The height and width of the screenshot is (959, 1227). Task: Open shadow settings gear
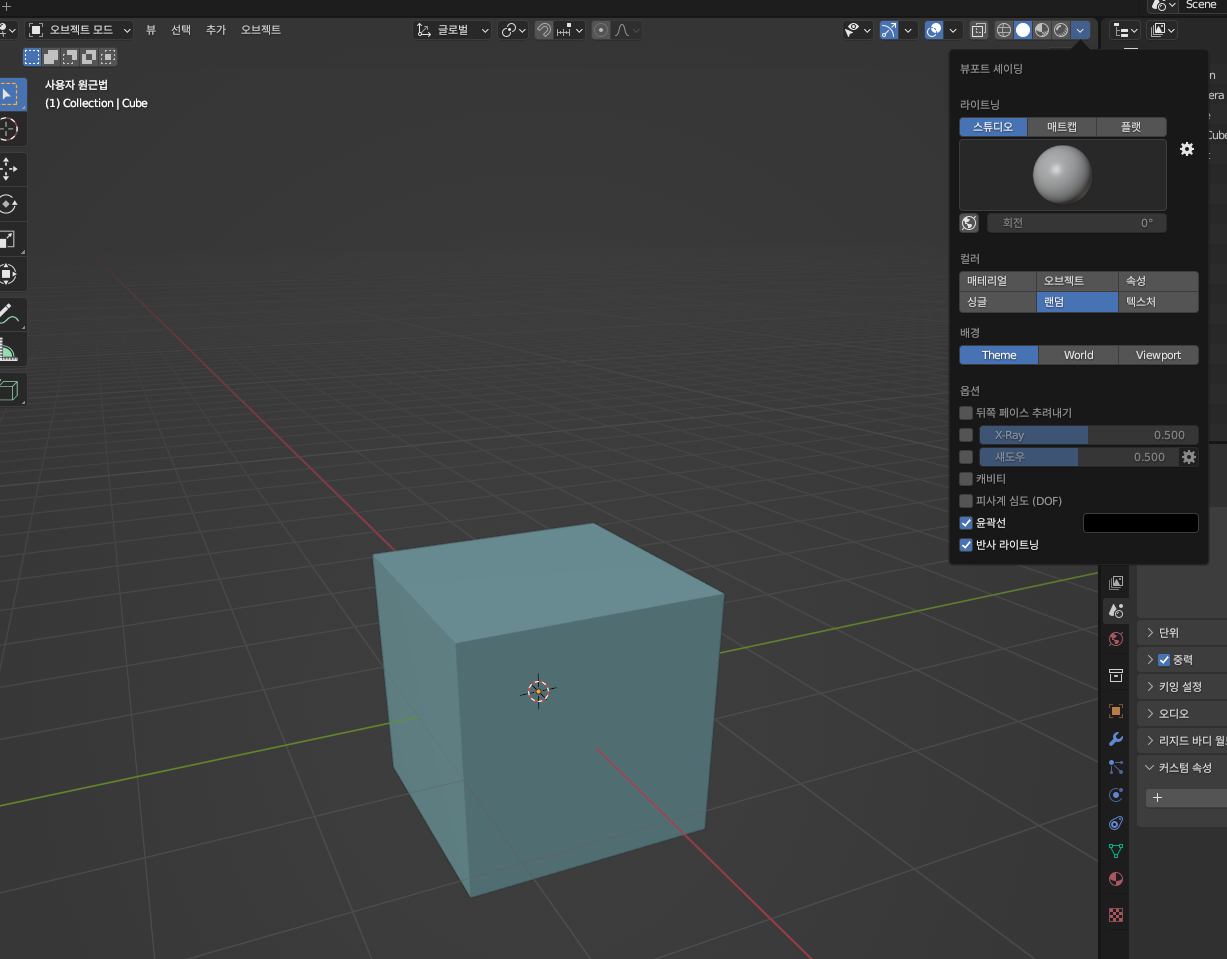click(x=1189, y=457)
